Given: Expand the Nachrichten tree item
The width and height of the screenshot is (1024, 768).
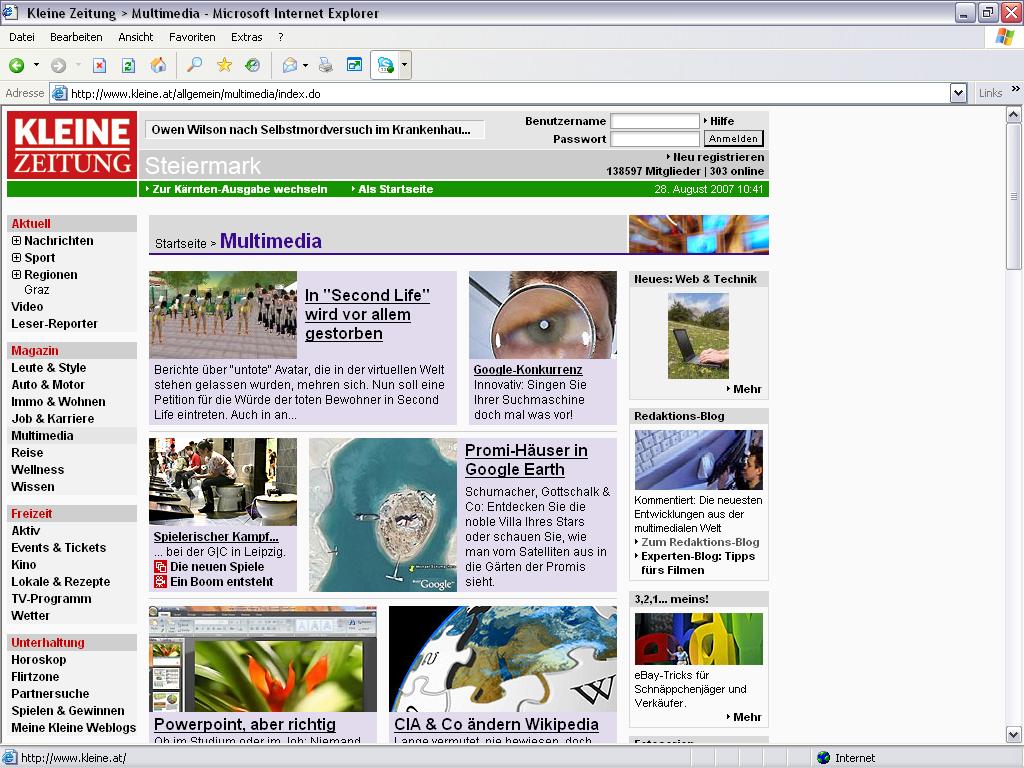Looking at the screenshot, I should tap(16, 240).
